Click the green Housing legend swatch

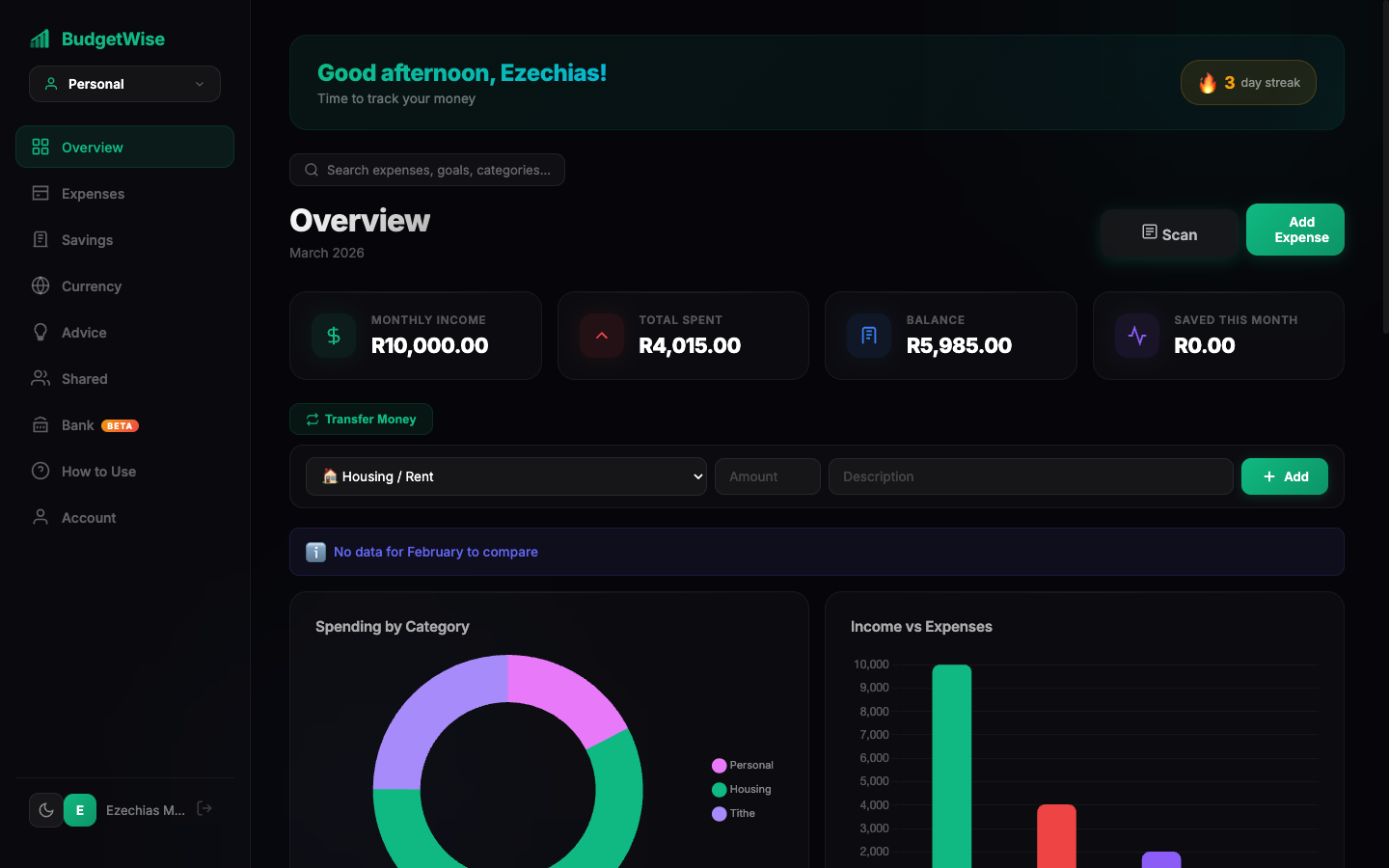719,790
